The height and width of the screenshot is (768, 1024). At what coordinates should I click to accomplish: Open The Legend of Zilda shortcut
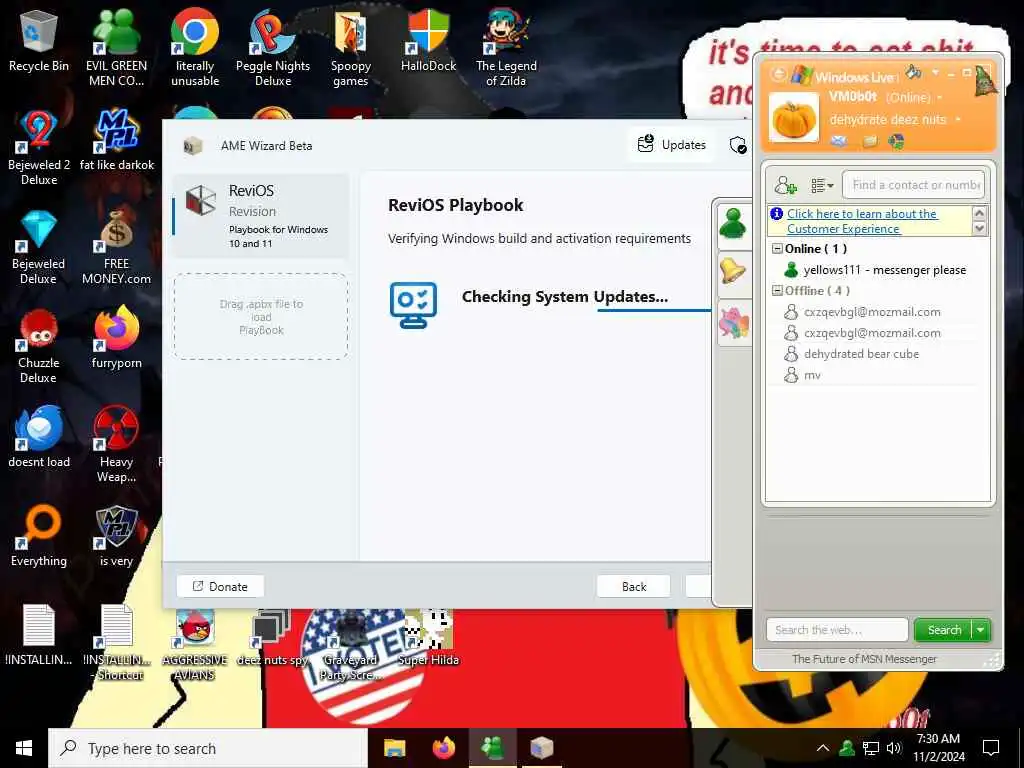[506, 46]
